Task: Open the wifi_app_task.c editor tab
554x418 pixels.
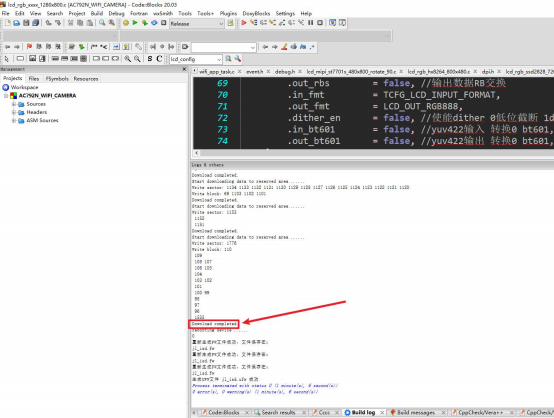Action: (x=217, y=72)
